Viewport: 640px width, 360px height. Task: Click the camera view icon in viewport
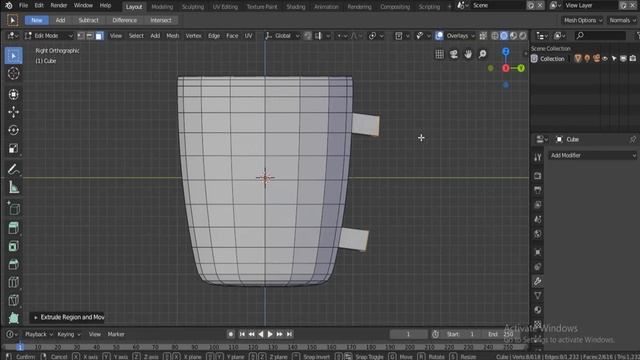coord(453,54)
